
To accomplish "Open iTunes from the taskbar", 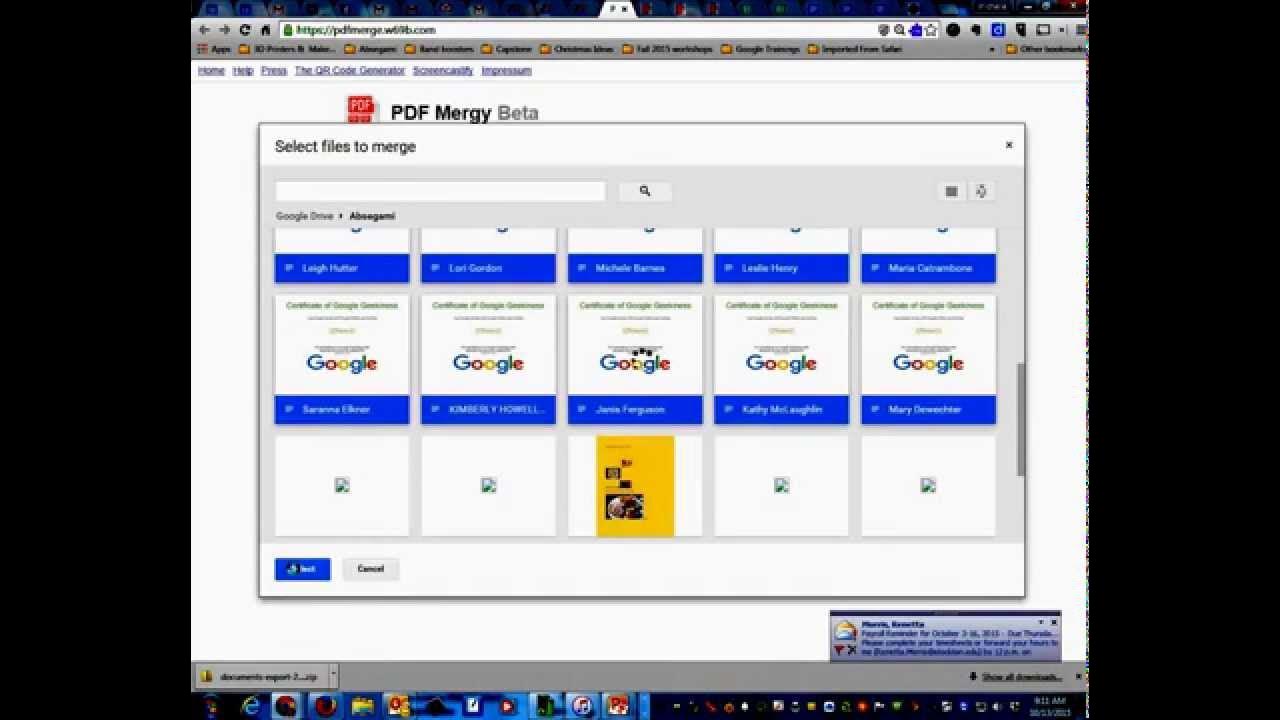I will pos(582,706).
